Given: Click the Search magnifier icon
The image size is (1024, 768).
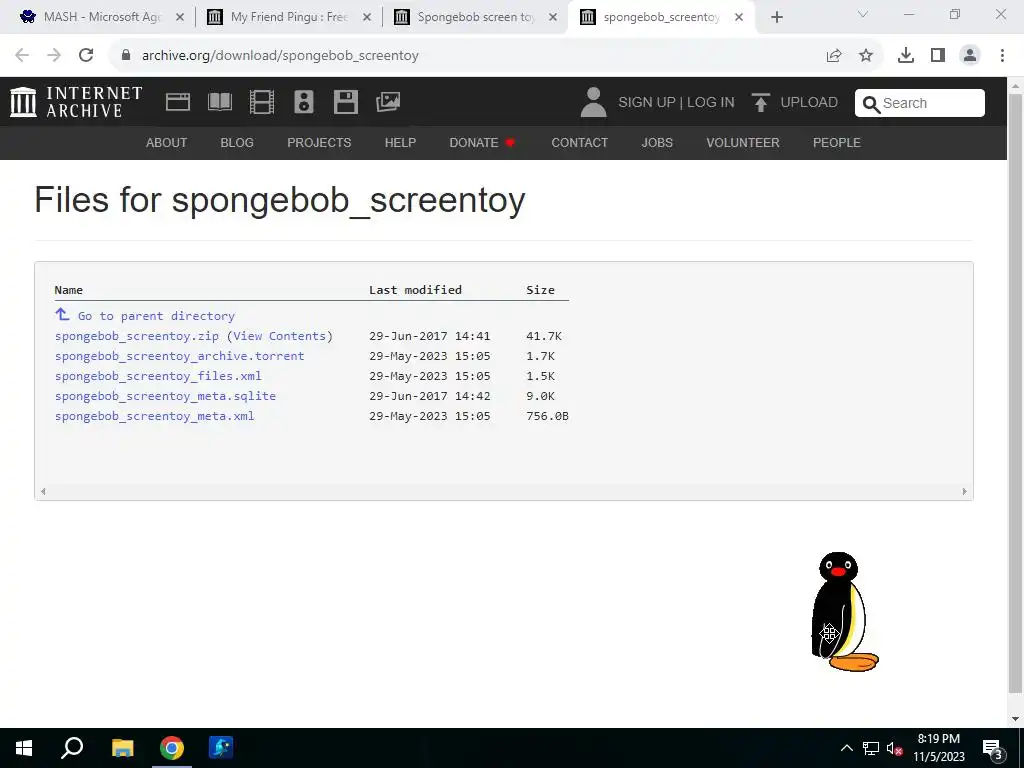Looking at the screenshot, I should click(871, 104).
